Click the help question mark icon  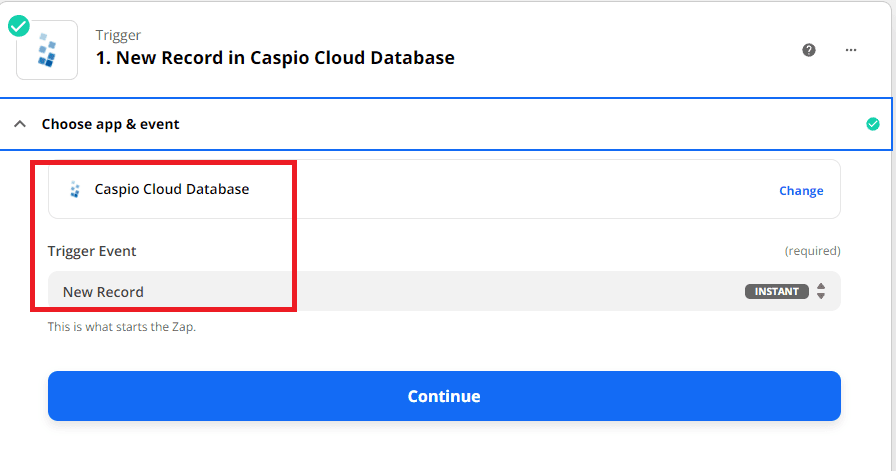pyautogui.click(x=809, y=50)
